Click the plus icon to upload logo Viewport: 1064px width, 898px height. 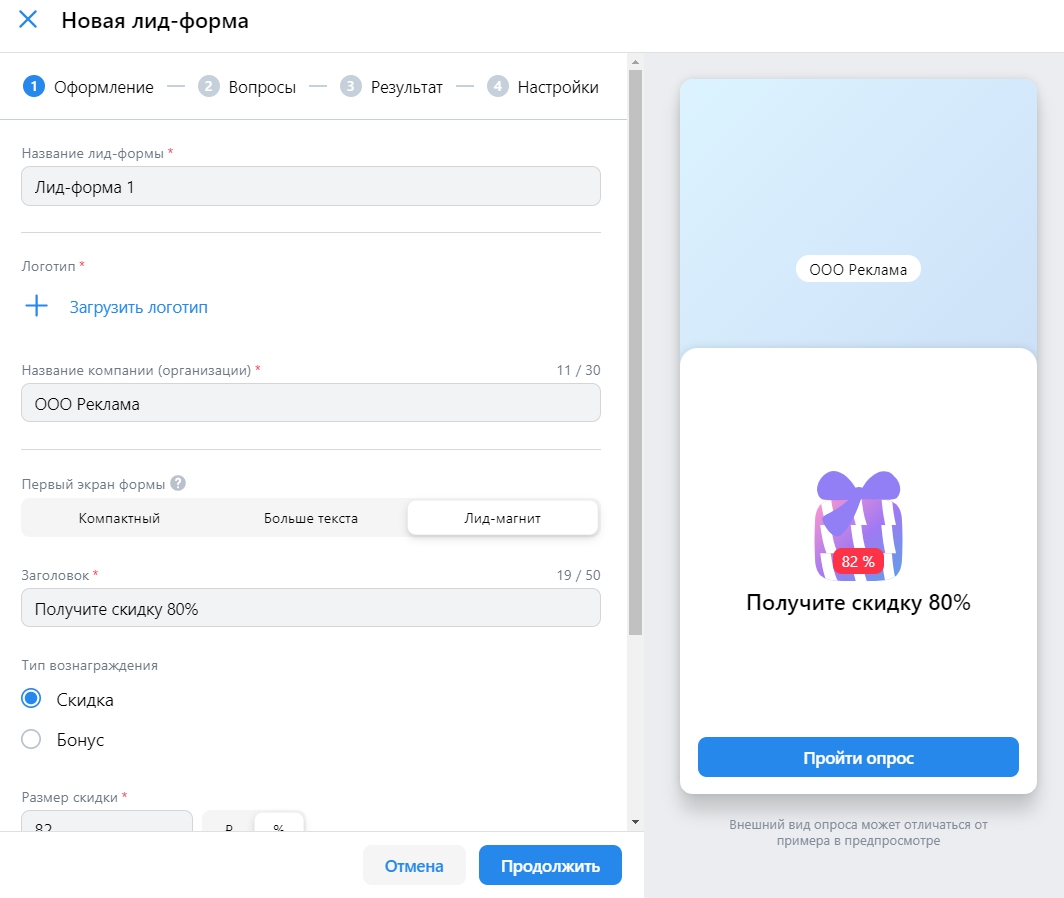click(x=36, y=307)
